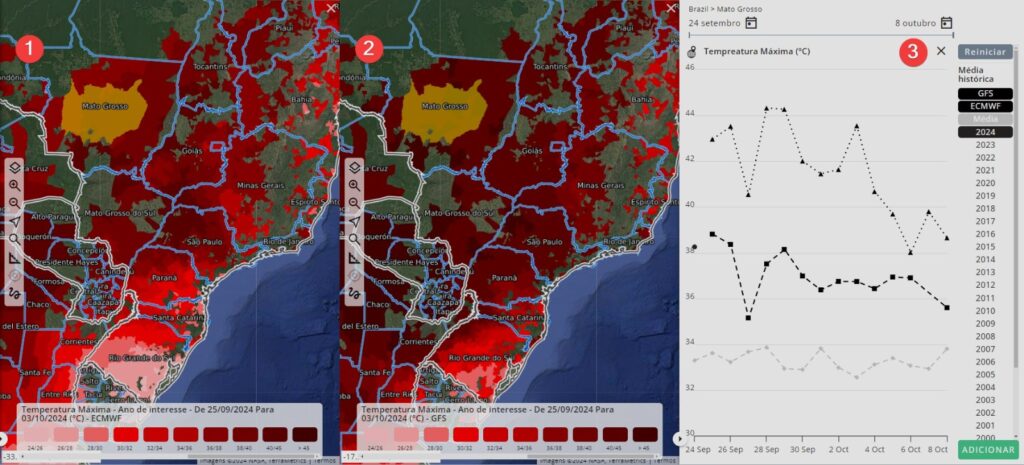Toggle year 2023 in historical list
The image size is (1024, 465).
(985, 145)
